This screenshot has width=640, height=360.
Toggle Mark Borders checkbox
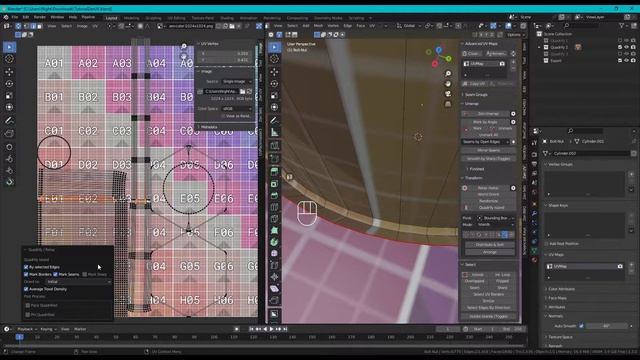pyautogui.click(x=26, y=274)
